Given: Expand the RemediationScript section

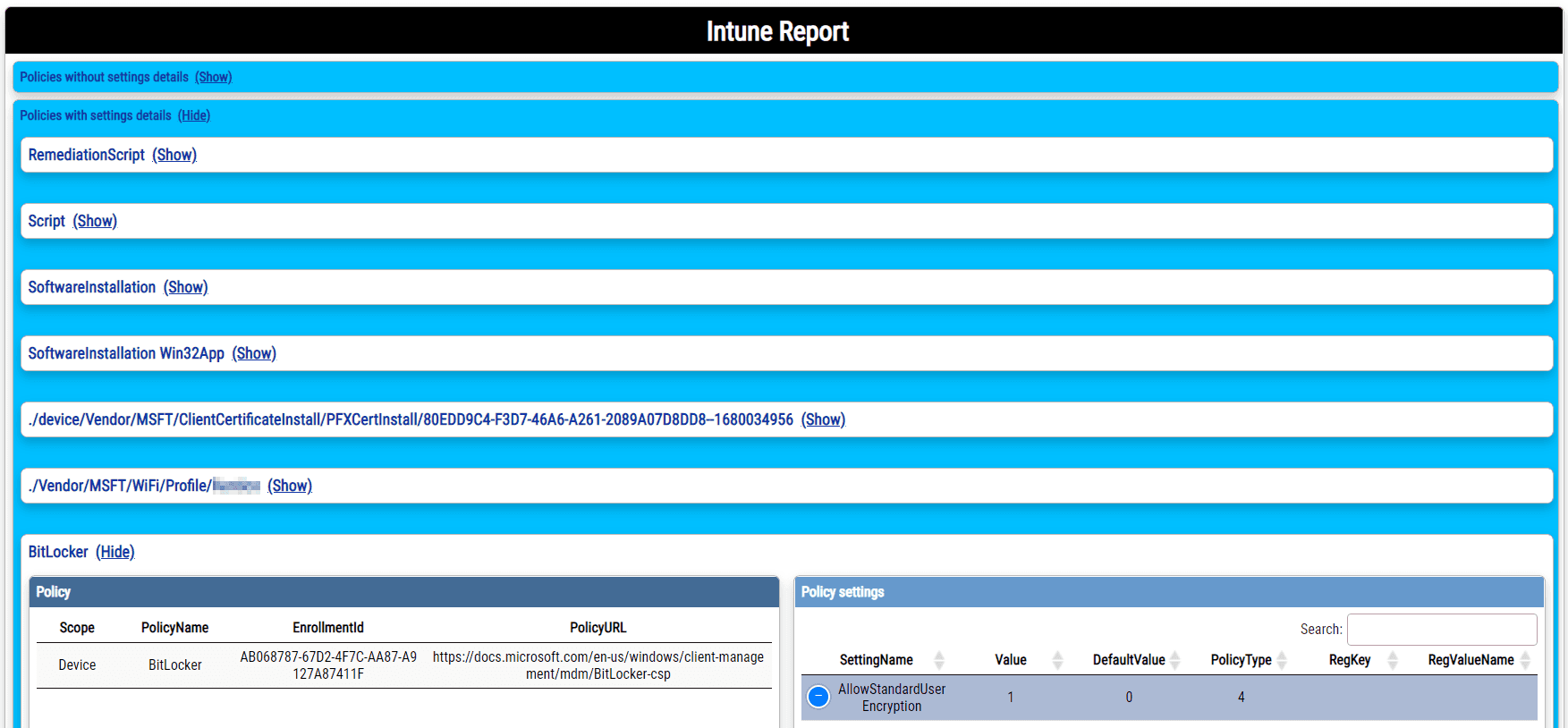Looking at the screenshot, I should pyautogui.click(x=174, y=155).
